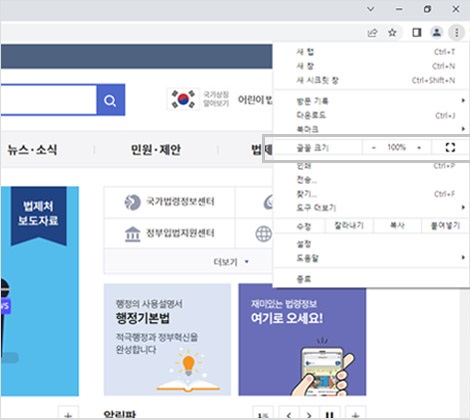The width and height of the screenshot is (470, 420).
Task: Close the Chrome three-dot menu button
Action: coord(457,32)
